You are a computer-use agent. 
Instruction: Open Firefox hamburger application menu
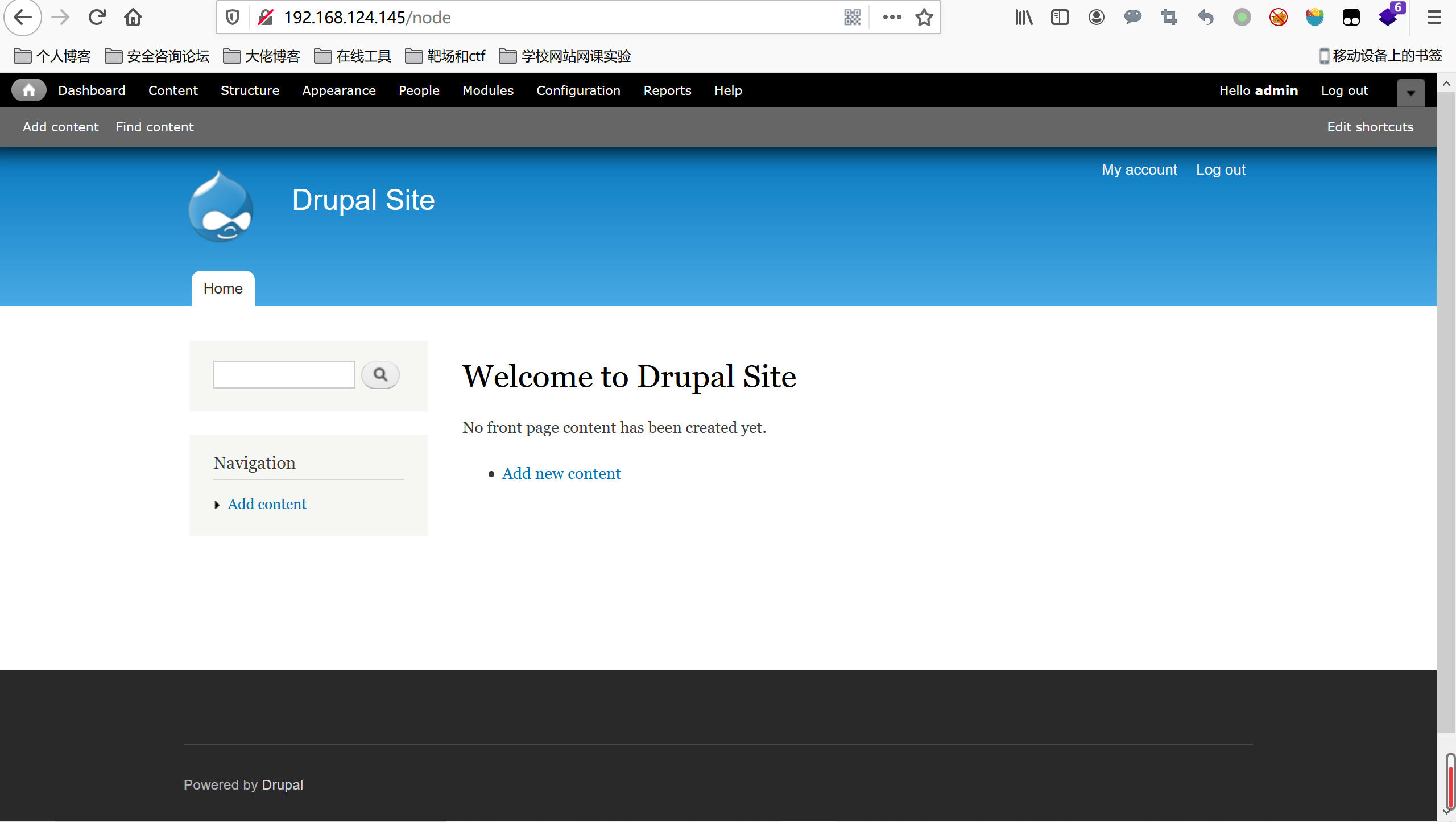[1434, 18]
